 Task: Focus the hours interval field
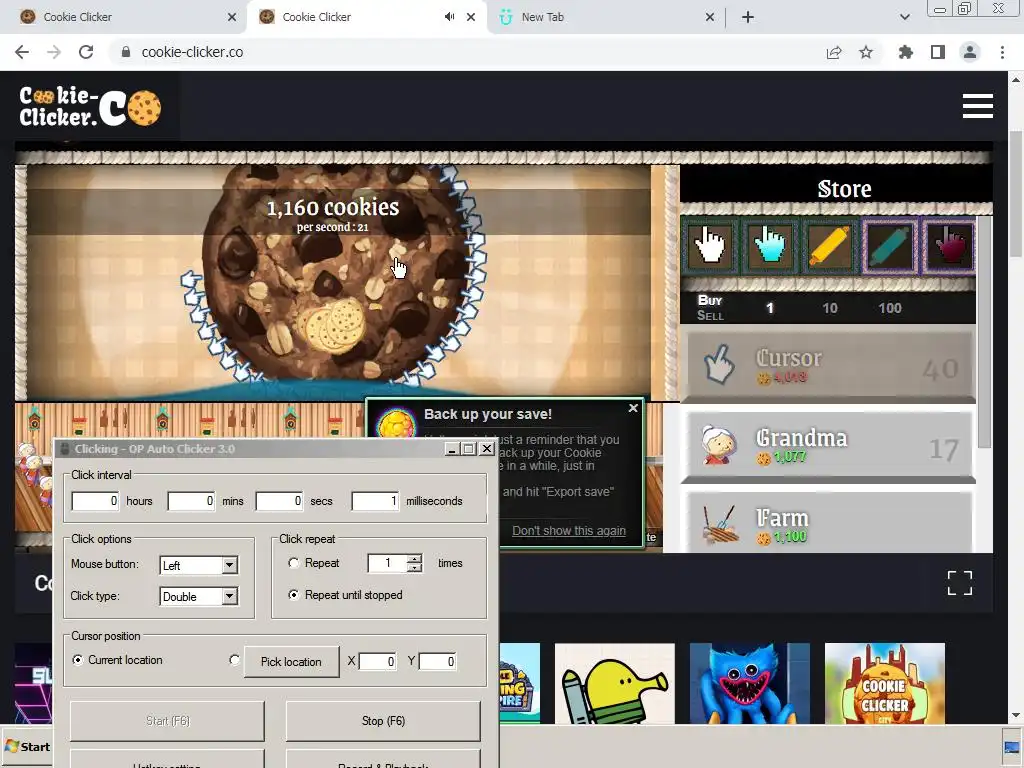point(95,501)
